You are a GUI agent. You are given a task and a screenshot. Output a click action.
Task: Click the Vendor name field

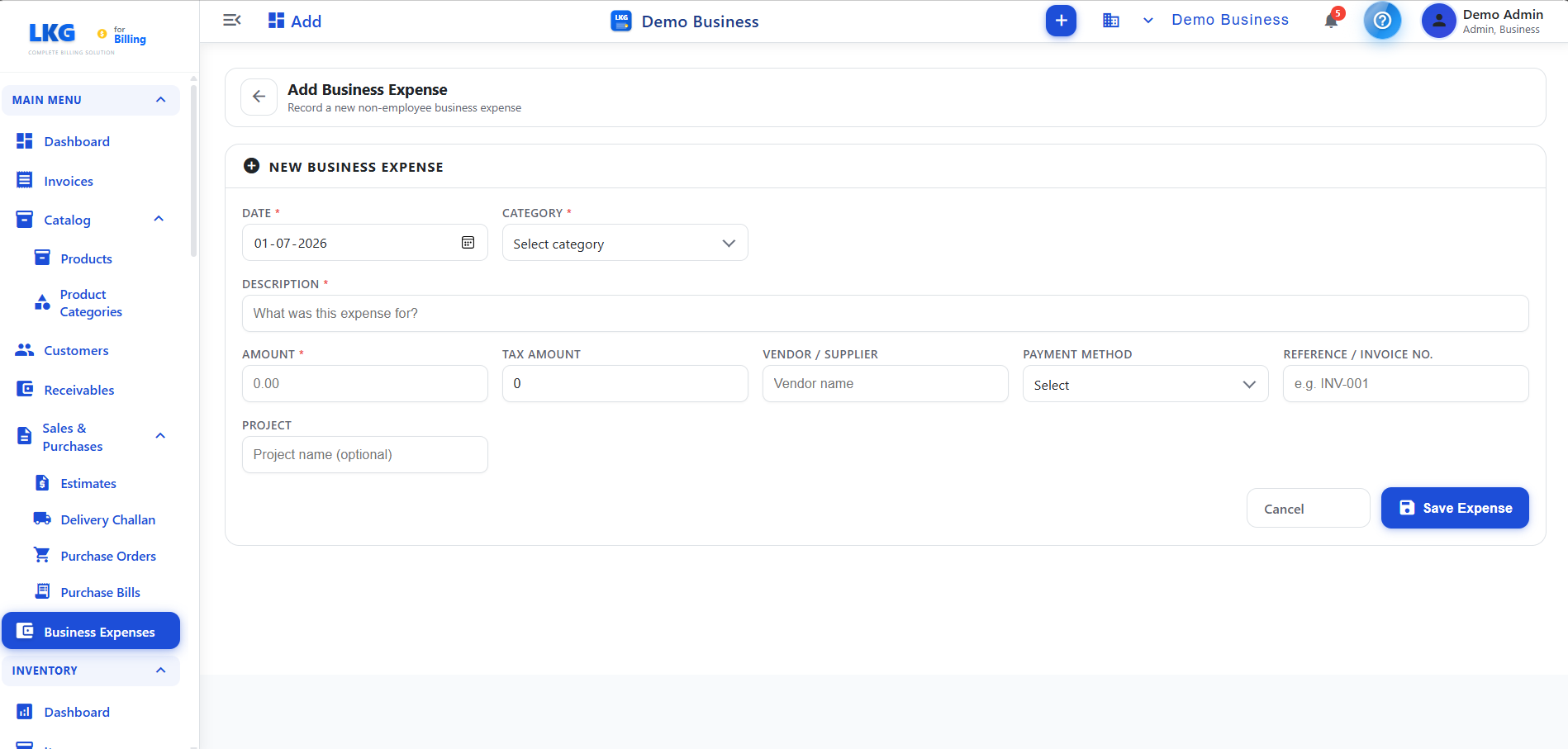[885, 383]
